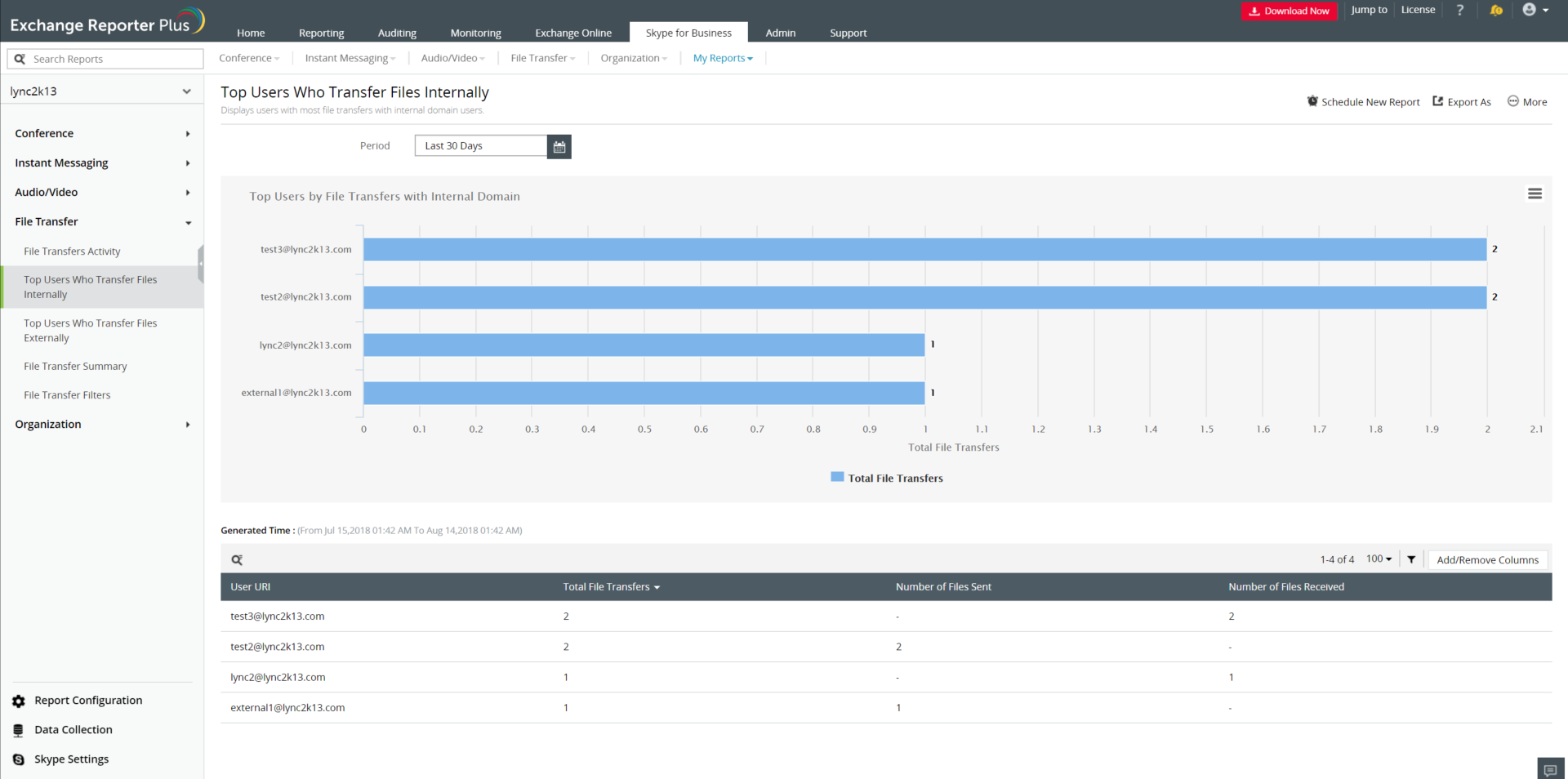Click the Number of Files Received header

click(1286, 587)
